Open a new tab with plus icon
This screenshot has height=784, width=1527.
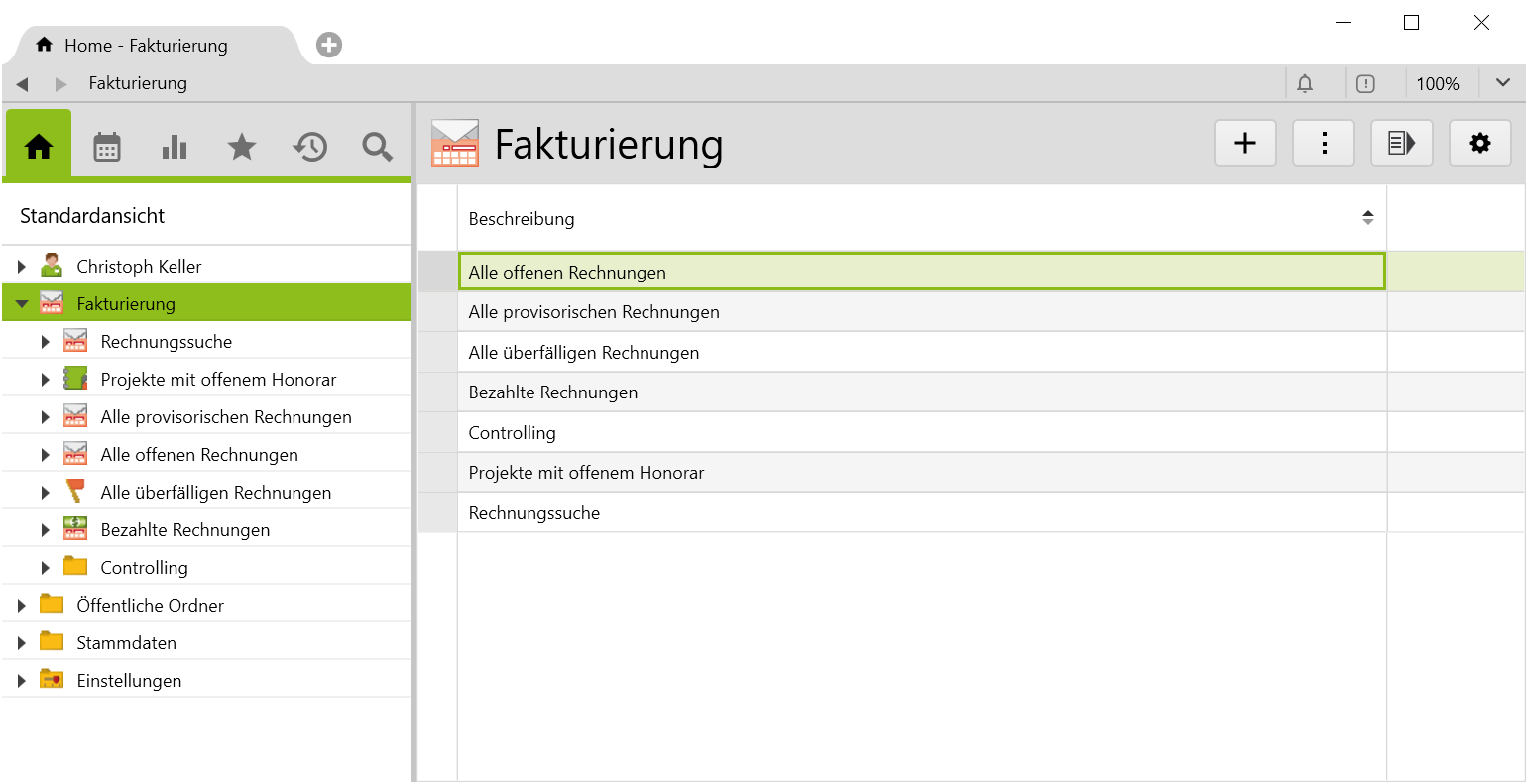329,45
